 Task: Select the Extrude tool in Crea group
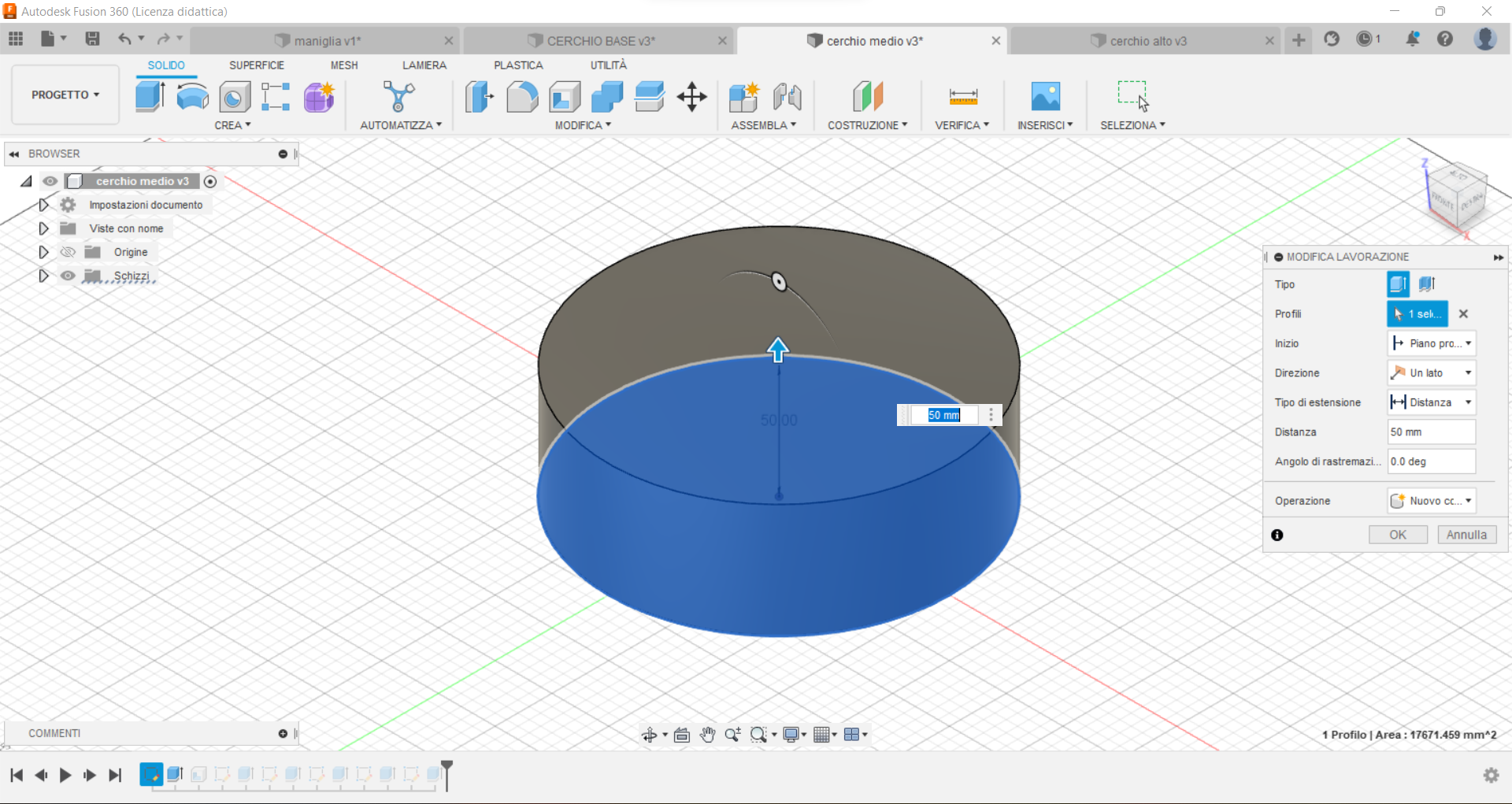(x=150, y=96)
